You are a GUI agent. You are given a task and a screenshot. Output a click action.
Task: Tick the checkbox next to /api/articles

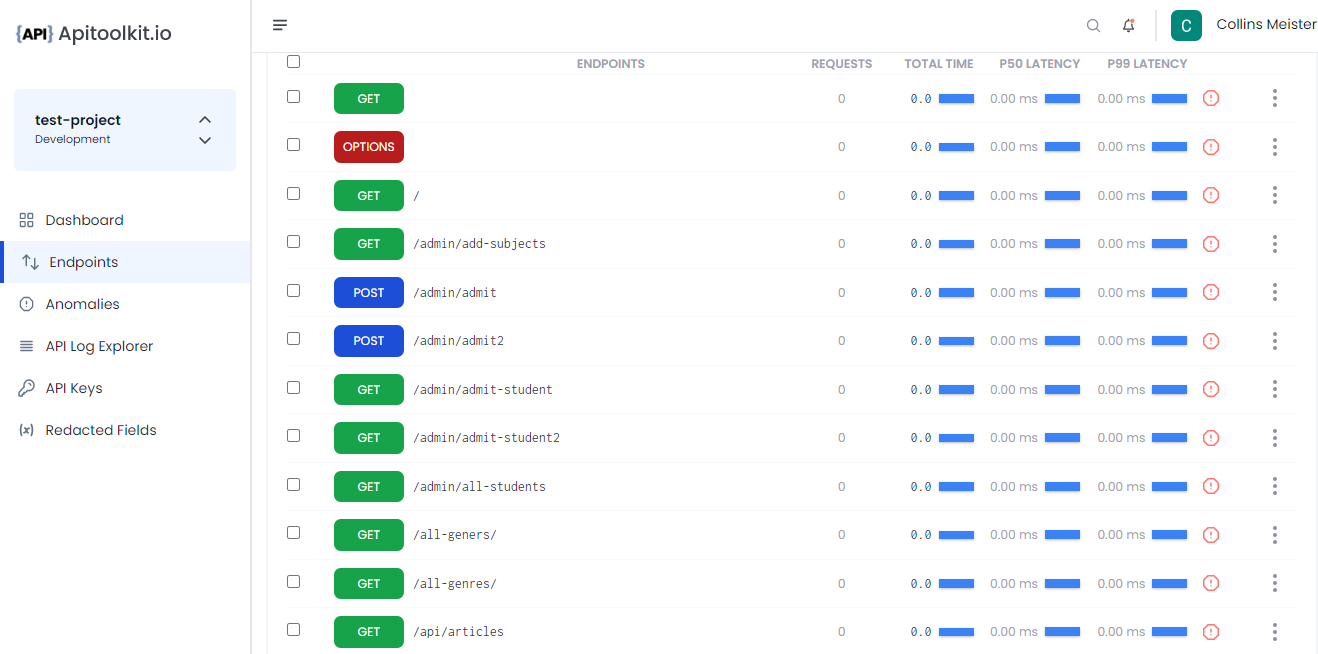[293, 629]
